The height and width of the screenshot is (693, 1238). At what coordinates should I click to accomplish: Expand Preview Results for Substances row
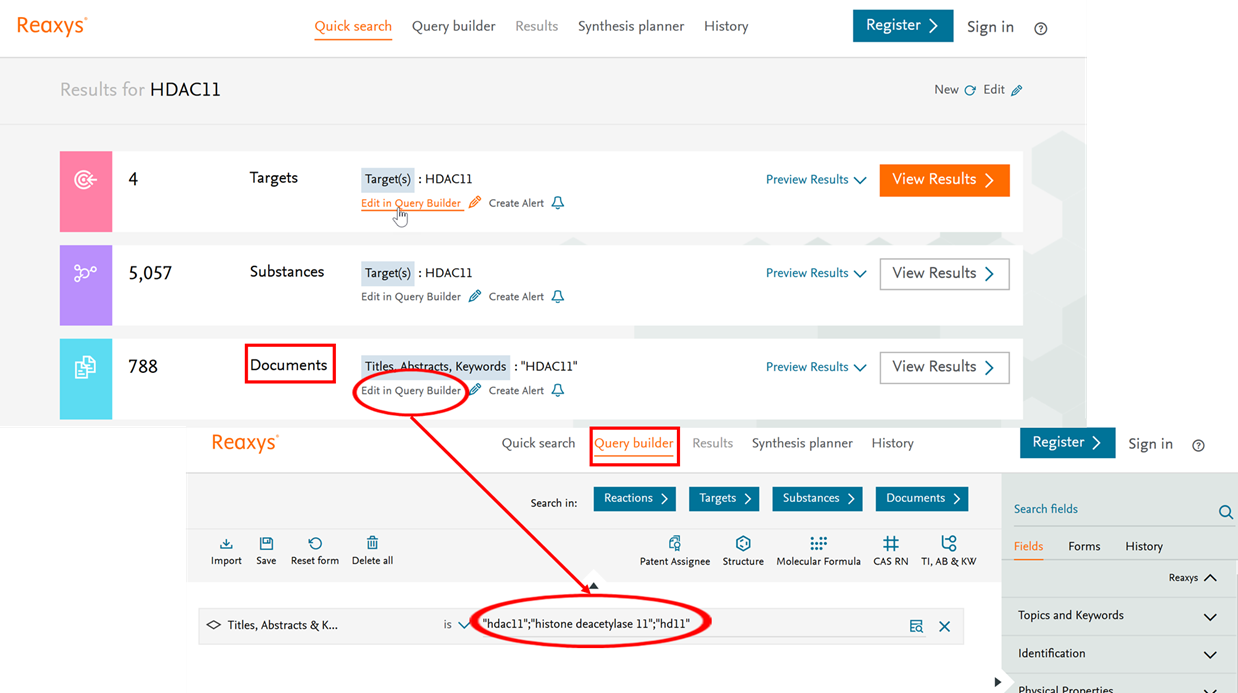[815, 273]
